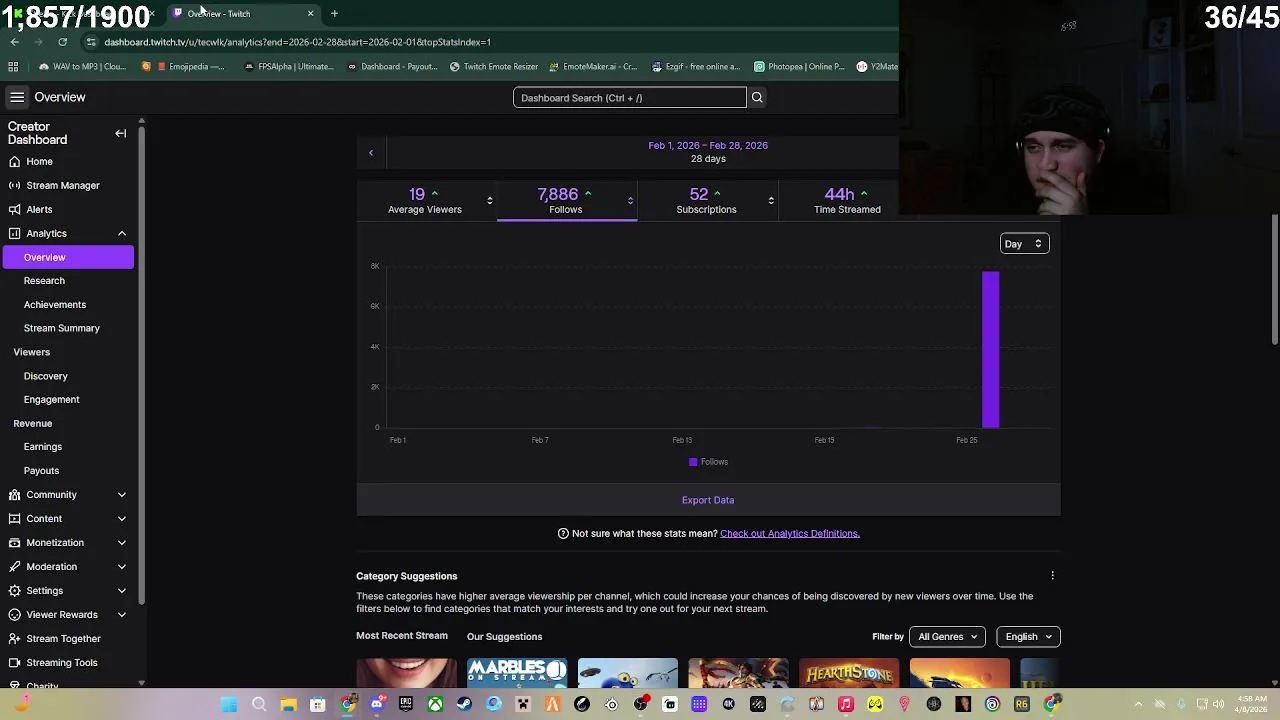The image size is (1280, 720).
Task: Open the Marbles on Stream category thumbnail
Action: (517, 673)
